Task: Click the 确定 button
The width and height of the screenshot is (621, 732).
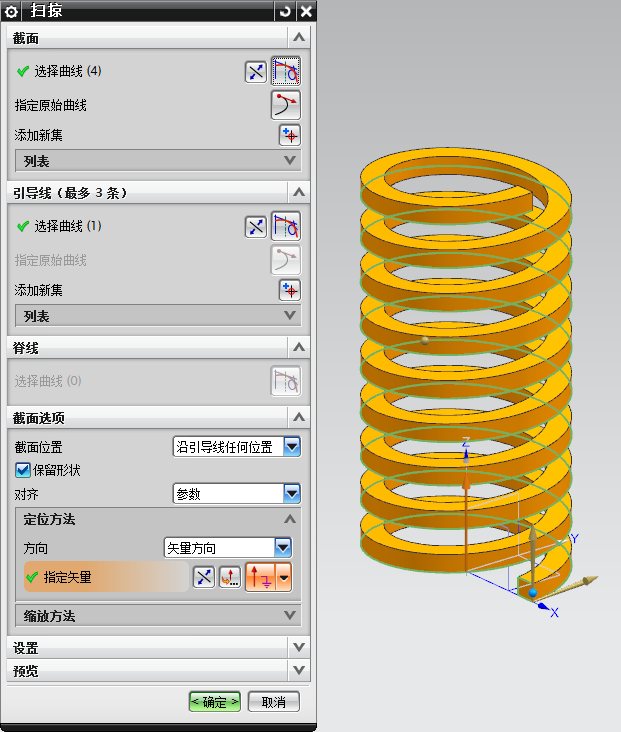Action: [x=215, y=702]
